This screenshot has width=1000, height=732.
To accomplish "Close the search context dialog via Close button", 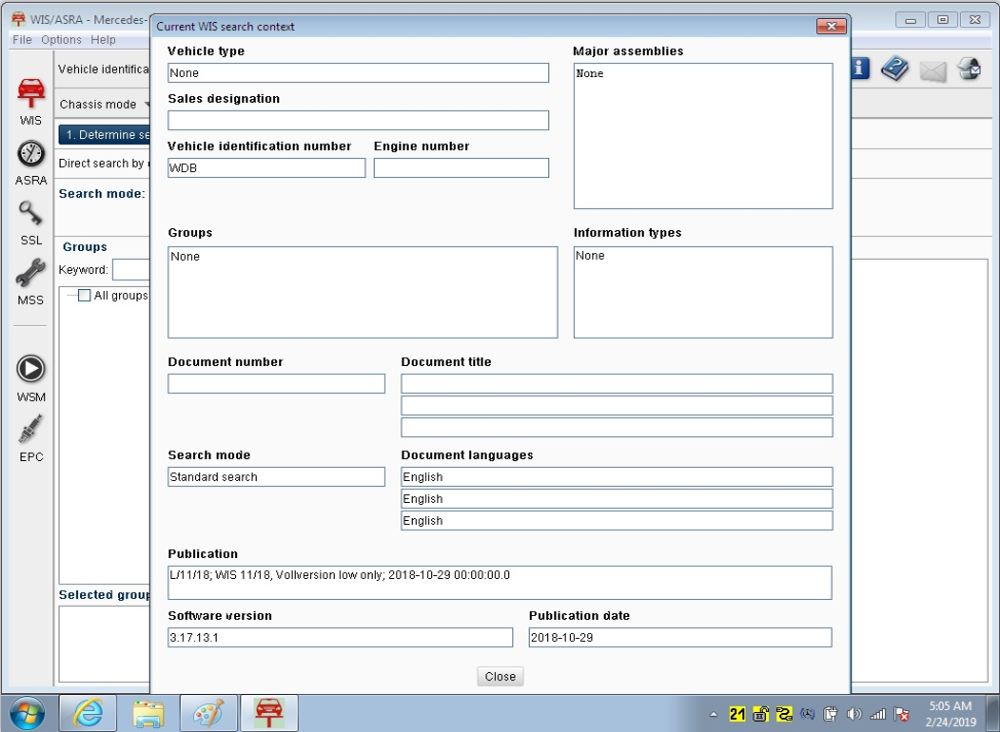I will click(x=500, y=677).
